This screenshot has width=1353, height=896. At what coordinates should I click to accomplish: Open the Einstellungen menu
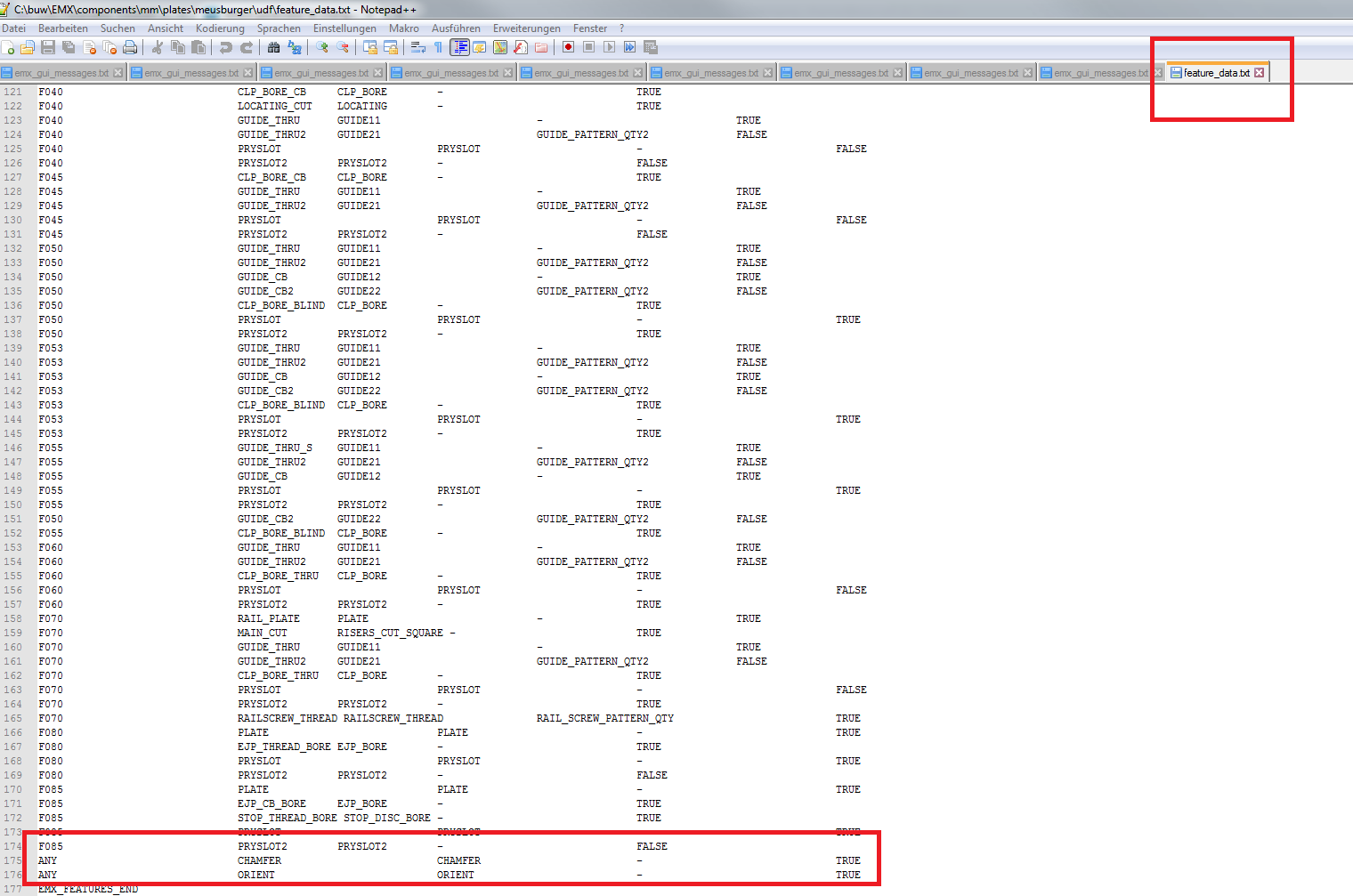click(x=344, y=28)
